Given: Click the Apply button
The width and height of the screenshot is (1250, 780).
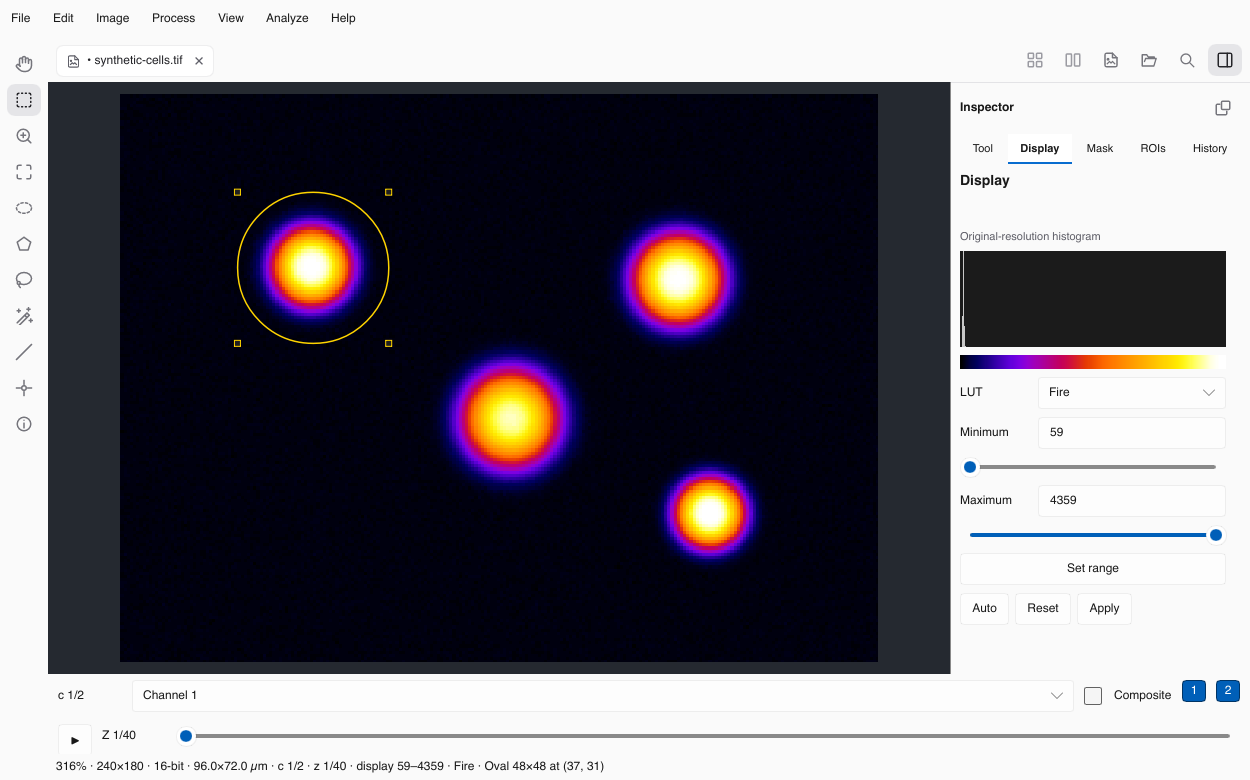Looking at the screenshot, I should pyautogui.click(x=1104, y=608).
